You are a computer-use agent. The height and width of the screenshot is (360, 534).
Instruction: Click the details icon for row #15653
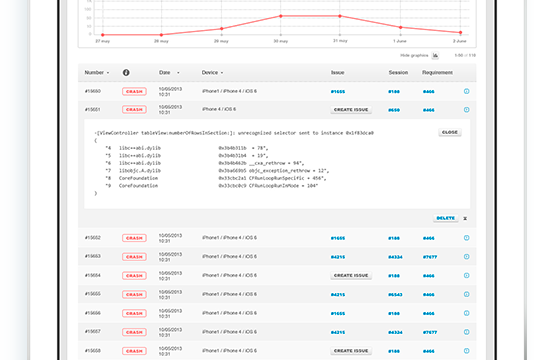[x=467, y=256]
